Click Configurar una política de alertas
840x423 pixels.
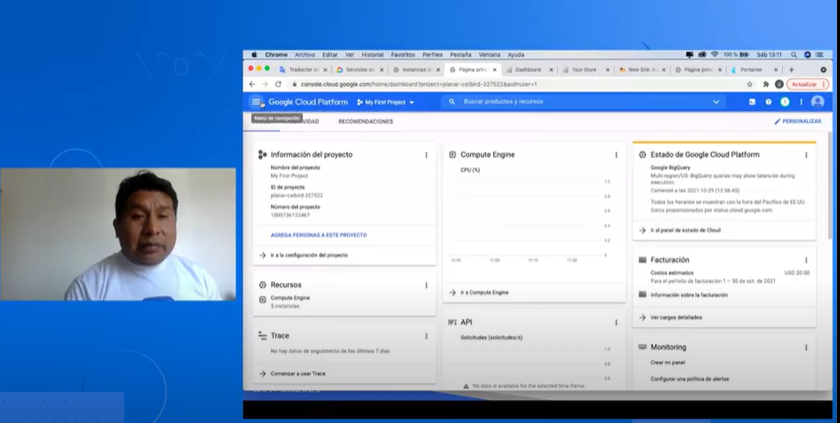pos(689,379)
